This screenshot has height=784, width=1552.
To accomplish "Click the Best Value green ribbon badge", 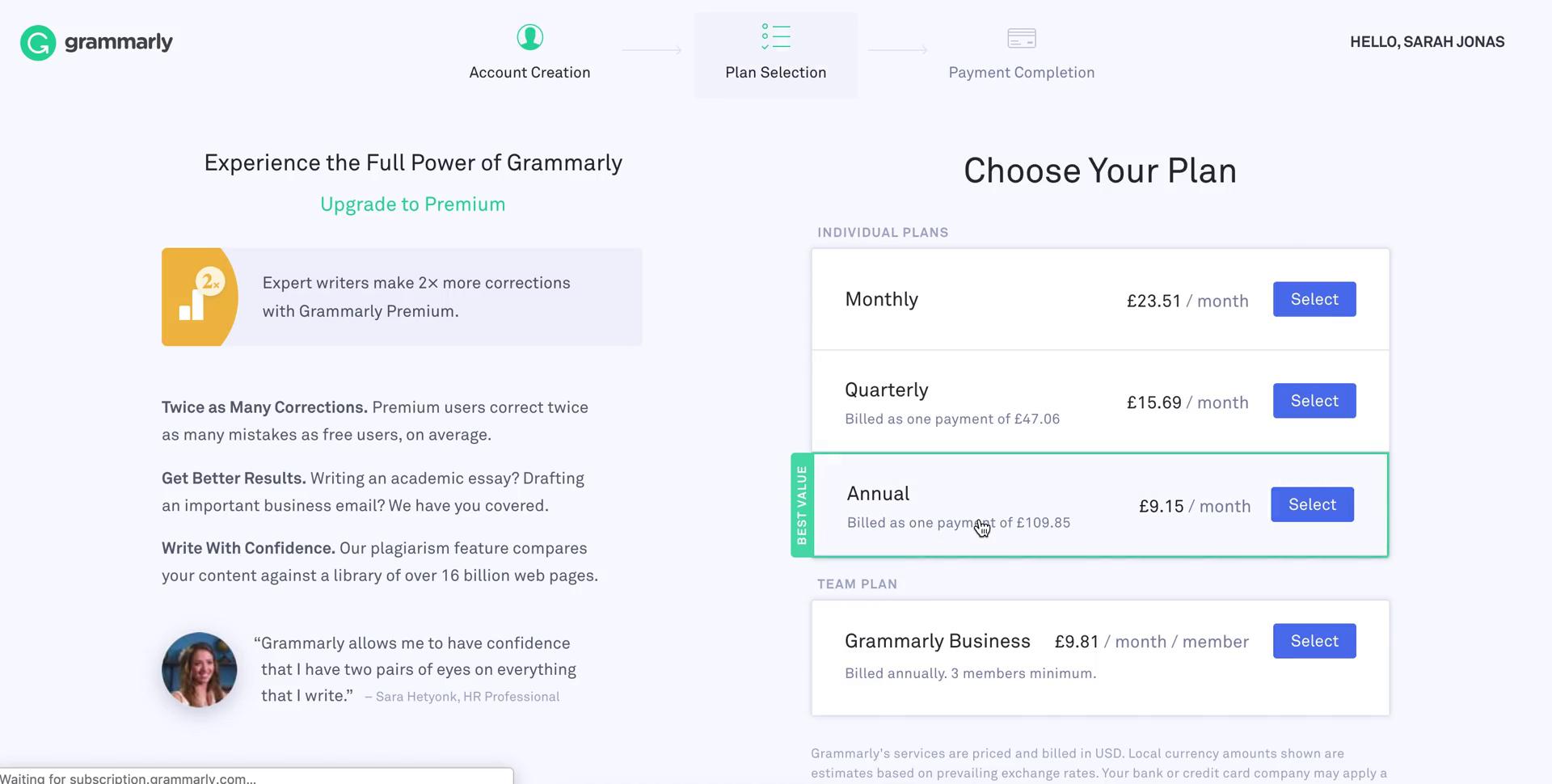I will tap(802, 505).
